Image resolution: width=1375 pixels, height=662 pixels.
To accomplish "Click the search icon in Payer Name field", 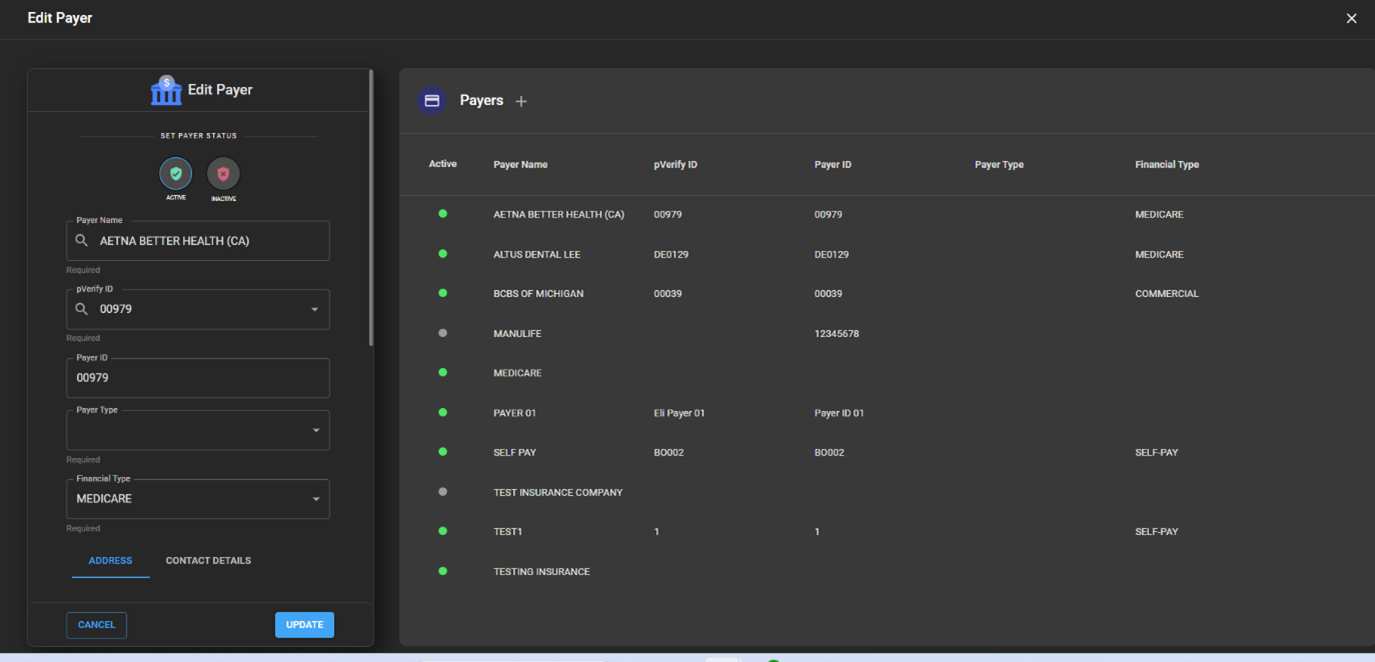I will pyautogui.click(x=82, y=241).
